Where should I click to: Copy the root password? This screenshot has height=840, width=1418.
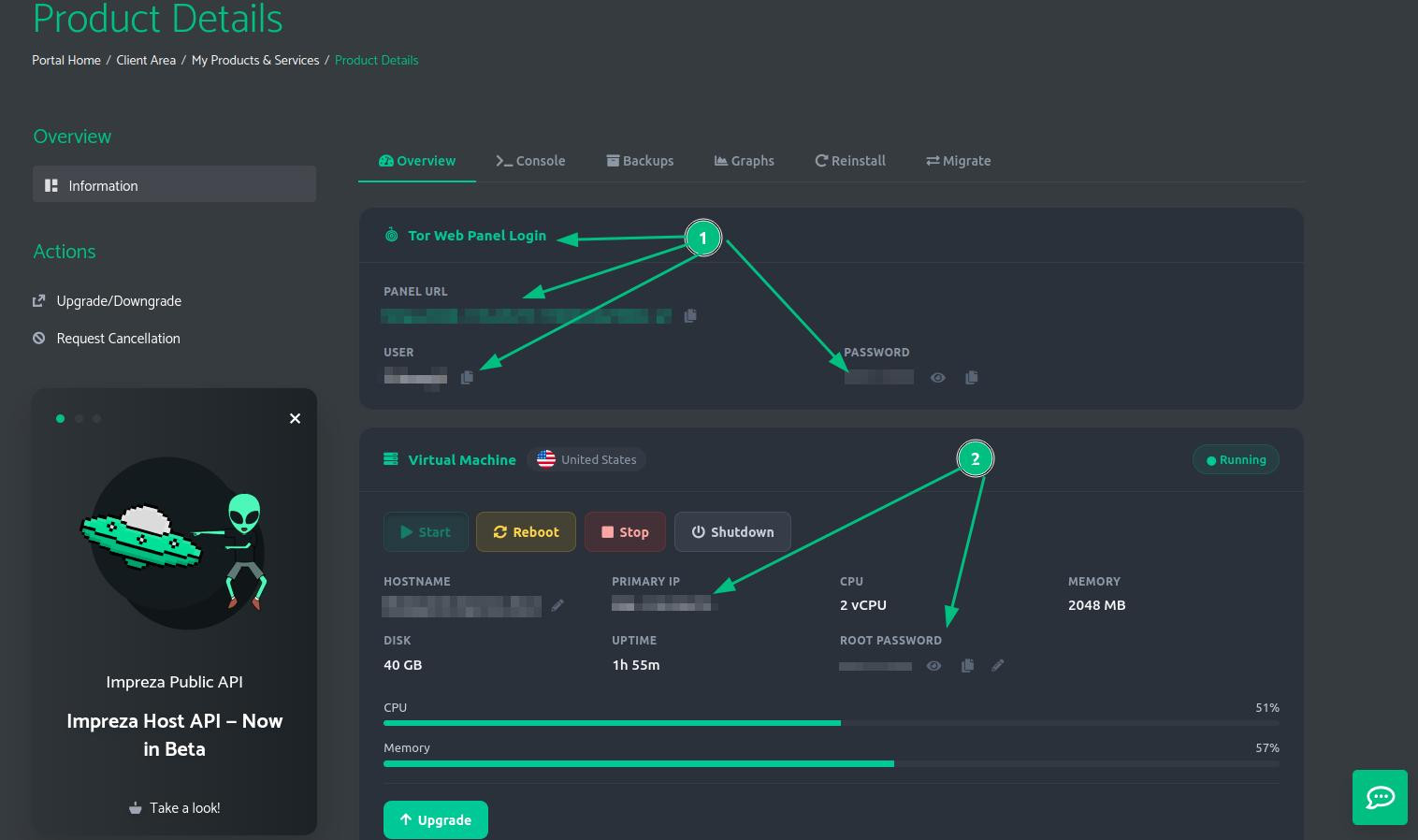coord(968,666)
